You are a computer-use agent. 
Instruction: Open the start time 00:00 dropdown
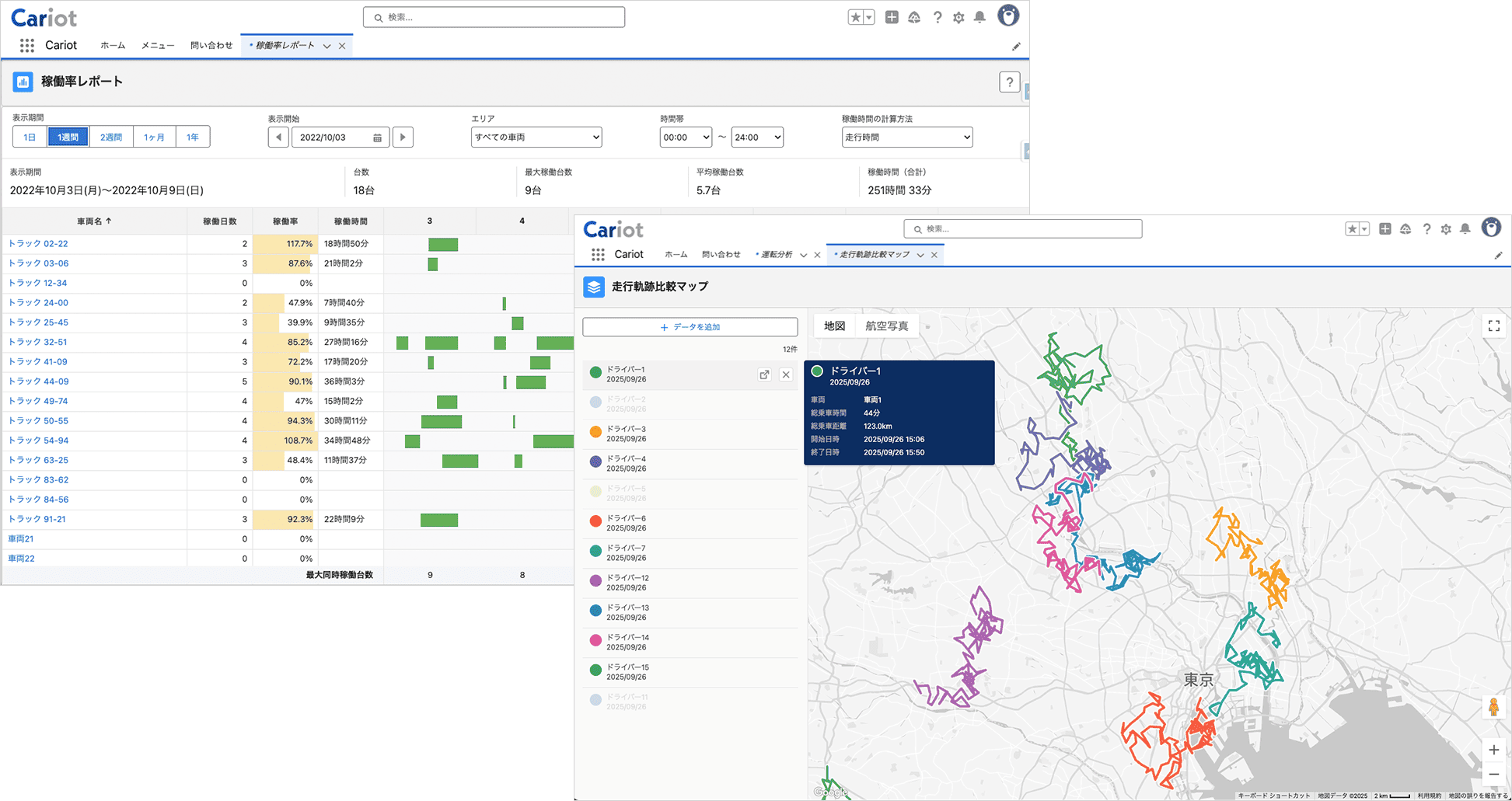click(x=686, y=138)
